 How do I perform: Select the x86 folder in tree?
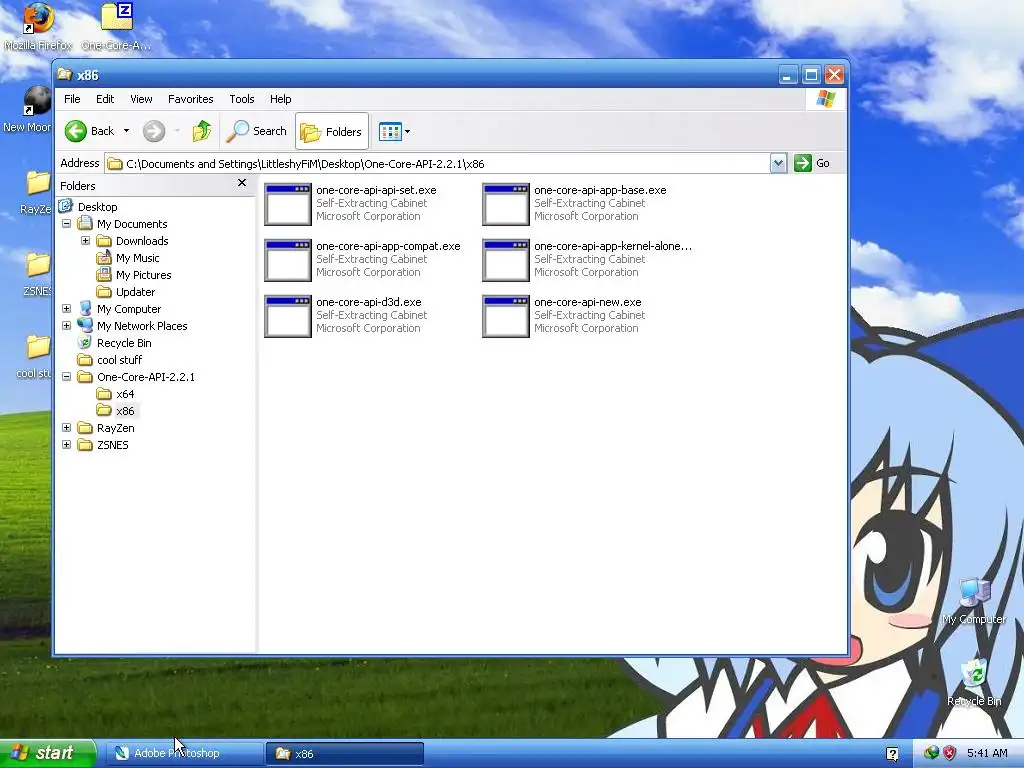116,411
